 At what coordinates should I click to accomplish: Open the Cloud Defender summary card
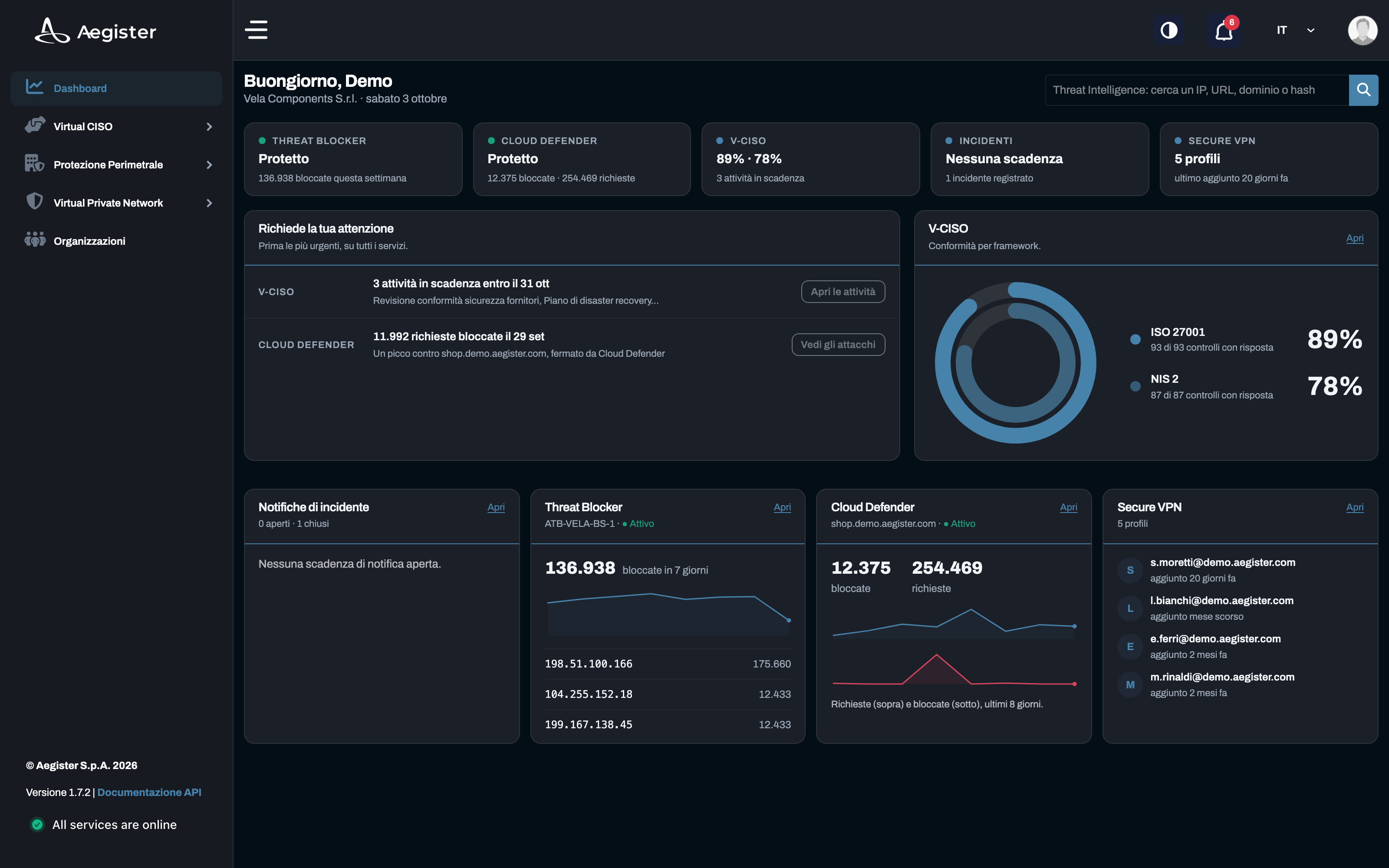point(582,159)
